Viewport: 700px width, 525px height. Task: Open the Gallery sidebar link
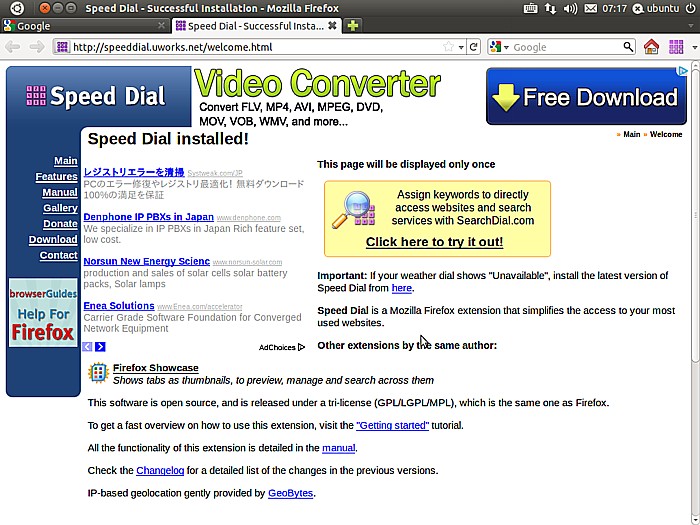coord(60,208)
